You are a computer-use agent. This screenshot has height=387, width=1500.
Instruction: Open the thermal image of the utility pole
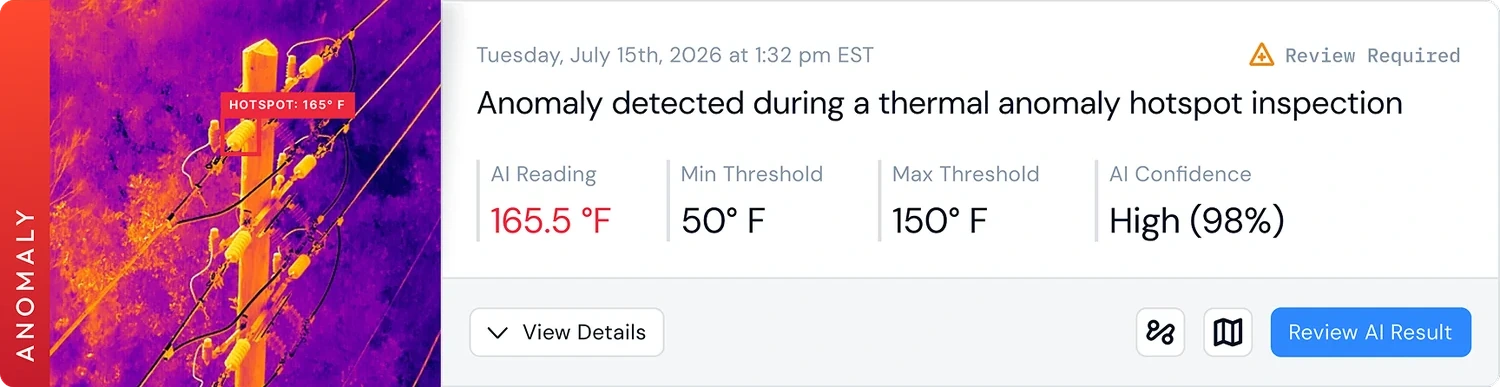(245, 193)
